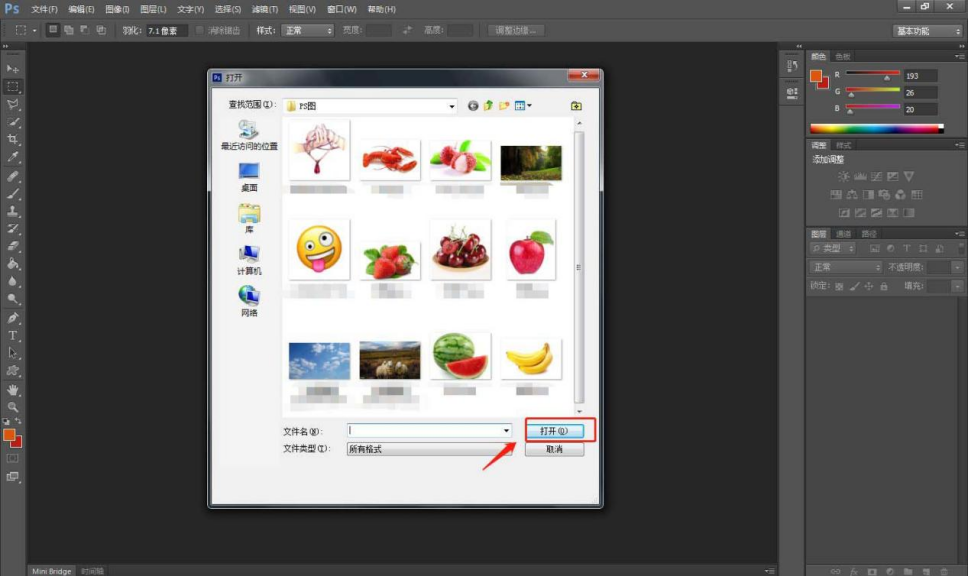
Task: Select the Horizontal Type tool
Action: pos(13,336)
